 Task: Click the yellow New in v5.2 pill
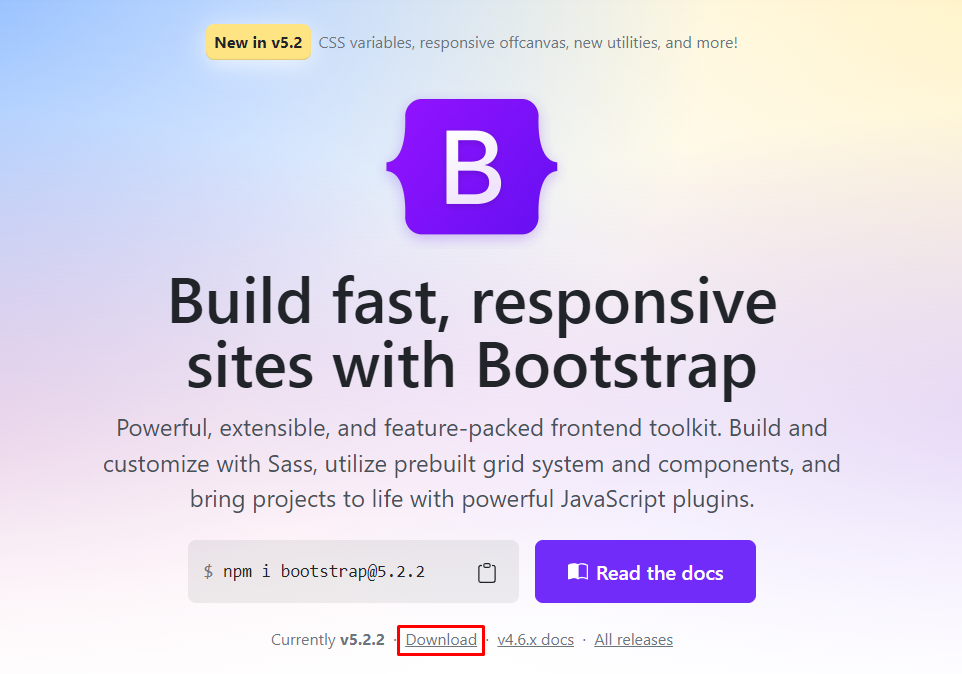(258, 42)
